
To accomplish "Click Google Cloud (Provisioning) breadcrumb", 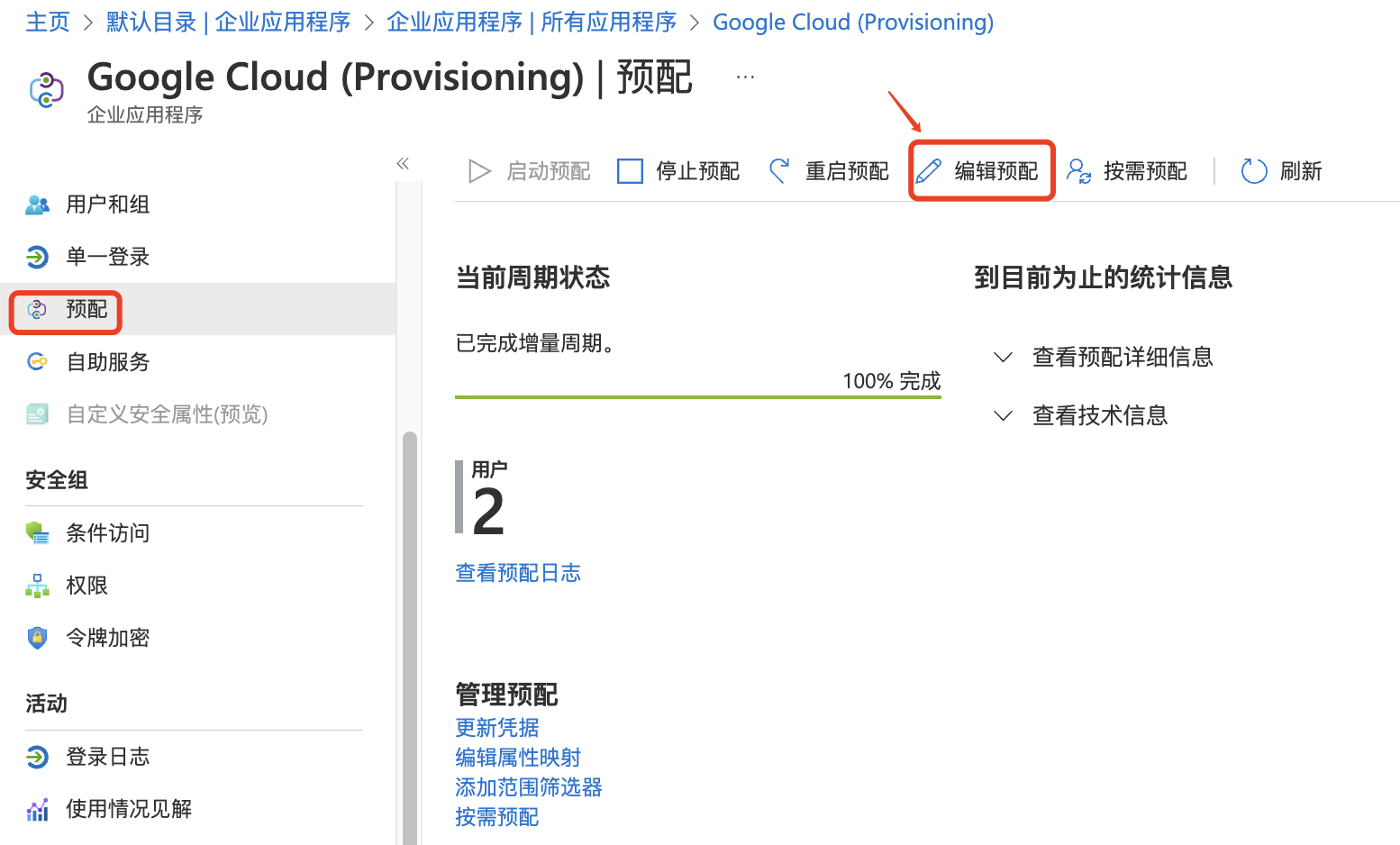I will tap(853, 22).
